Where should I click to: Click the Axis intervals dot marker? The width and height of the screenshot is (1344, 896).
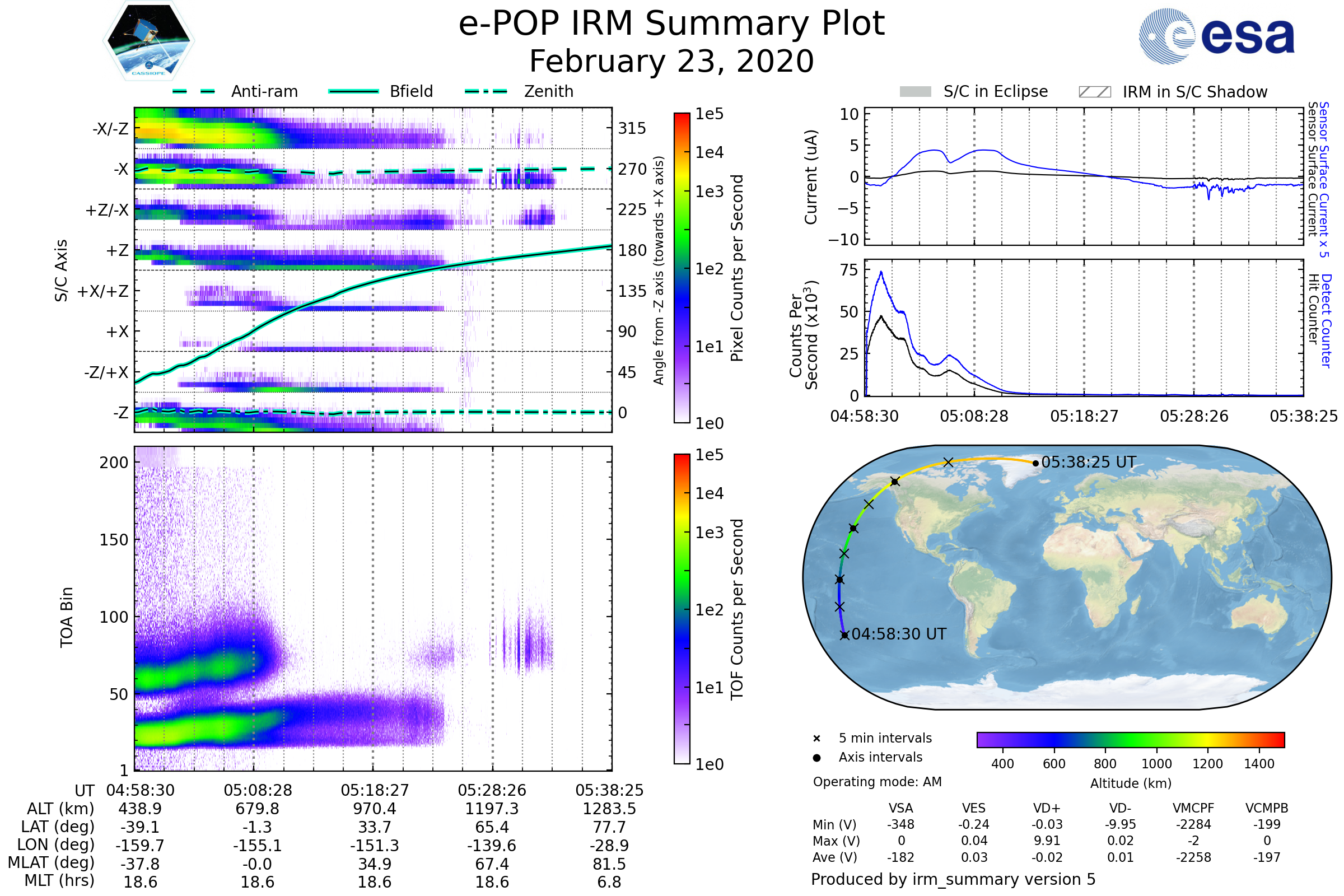click(x=816, y=758)
